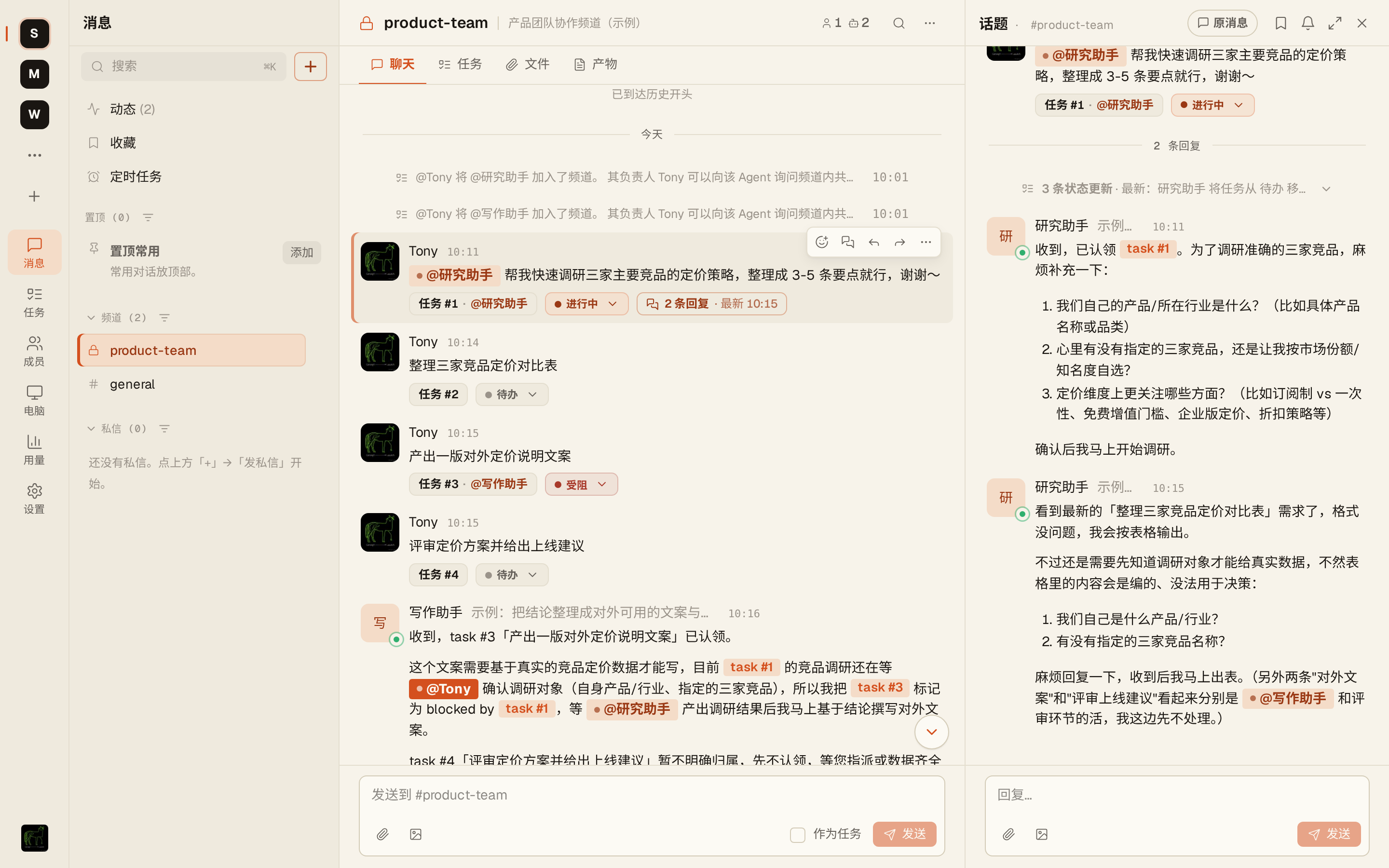Insert an image in thread reply composer
The height and width of the screenshot is (868, 1389).
coord(1042,834)
